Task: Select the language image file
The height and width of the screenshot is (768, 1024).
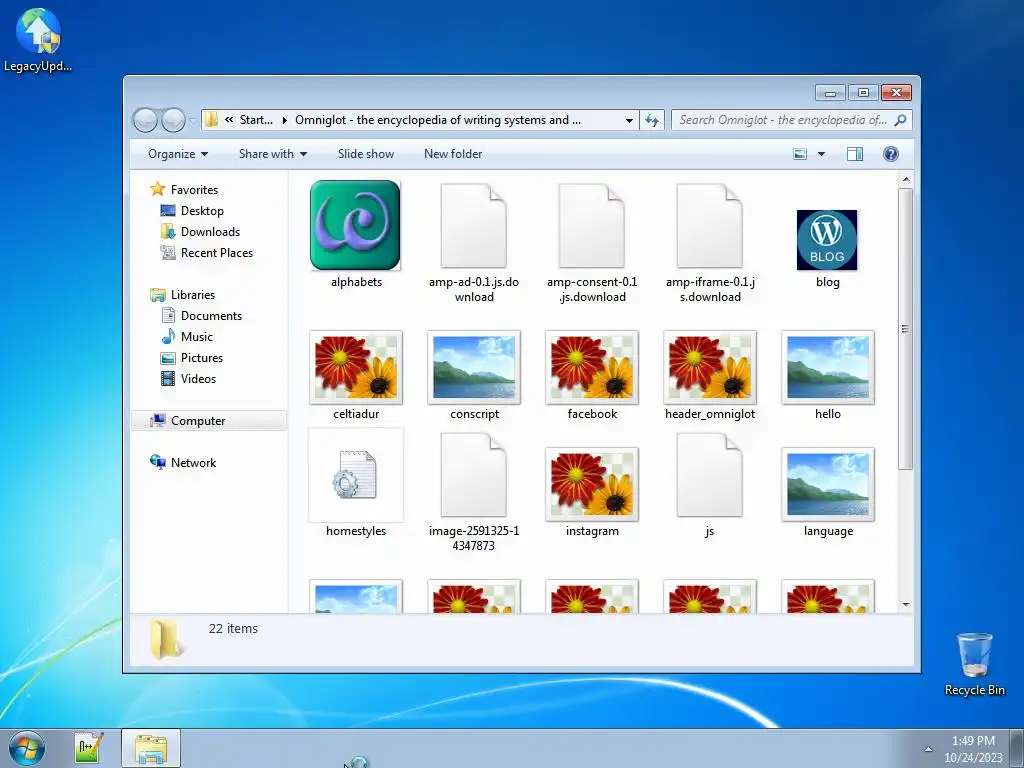Action: (x=828, y=484)
